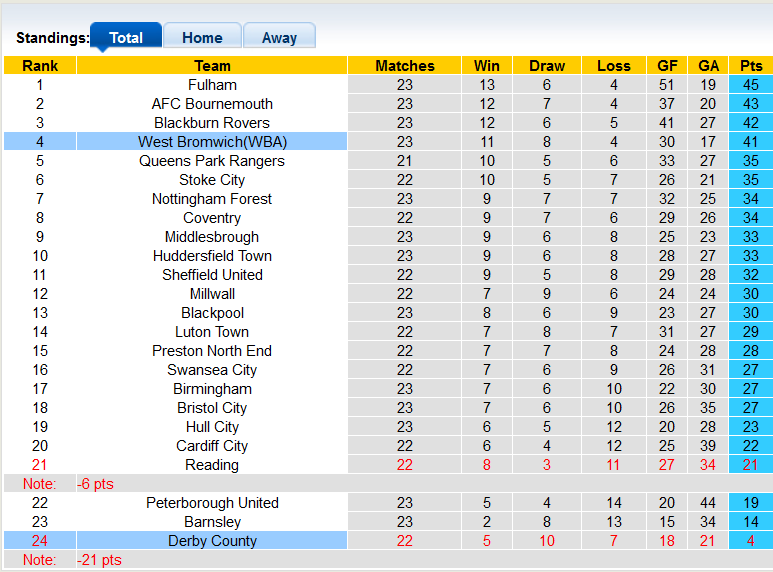Click the Pts column header

750,66
